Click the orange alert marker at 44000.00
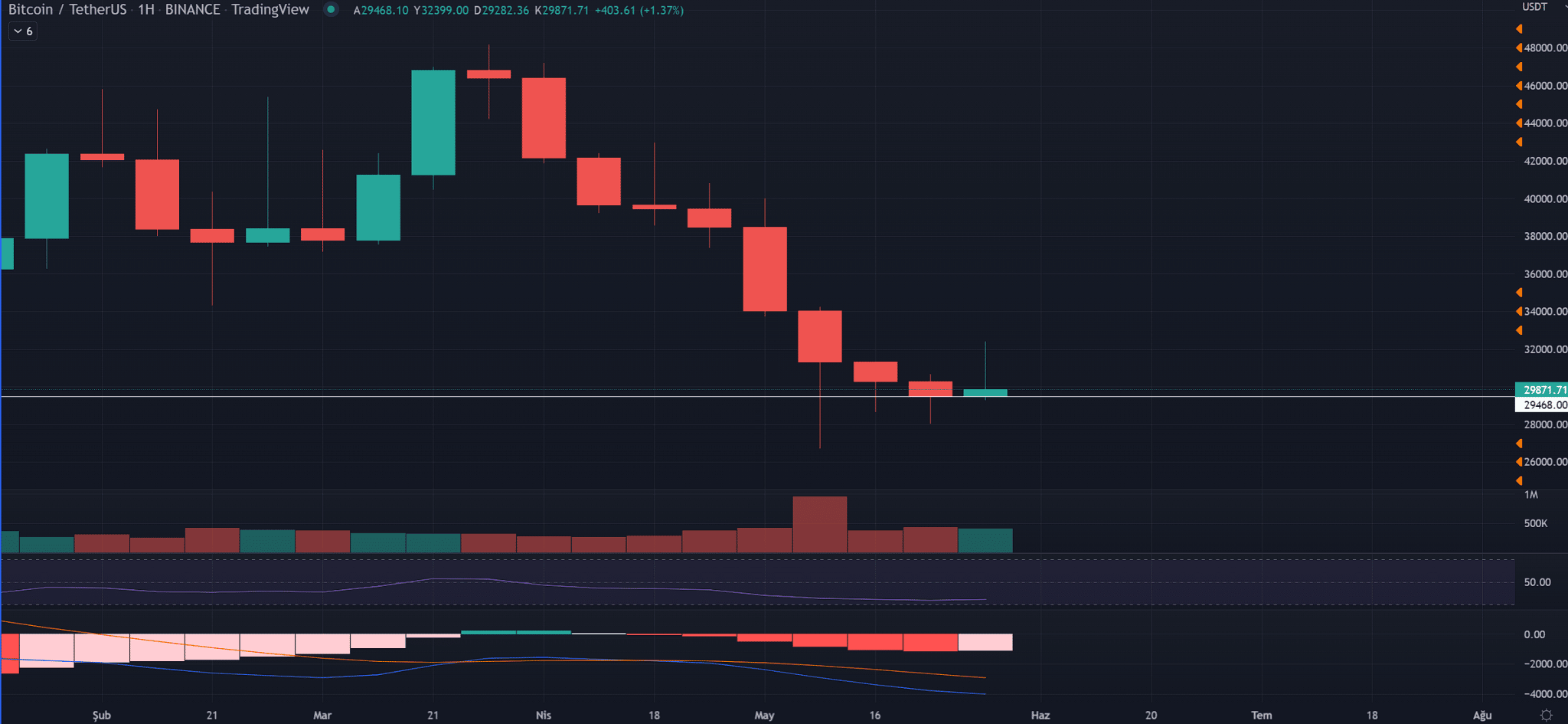 [1519, 123]
